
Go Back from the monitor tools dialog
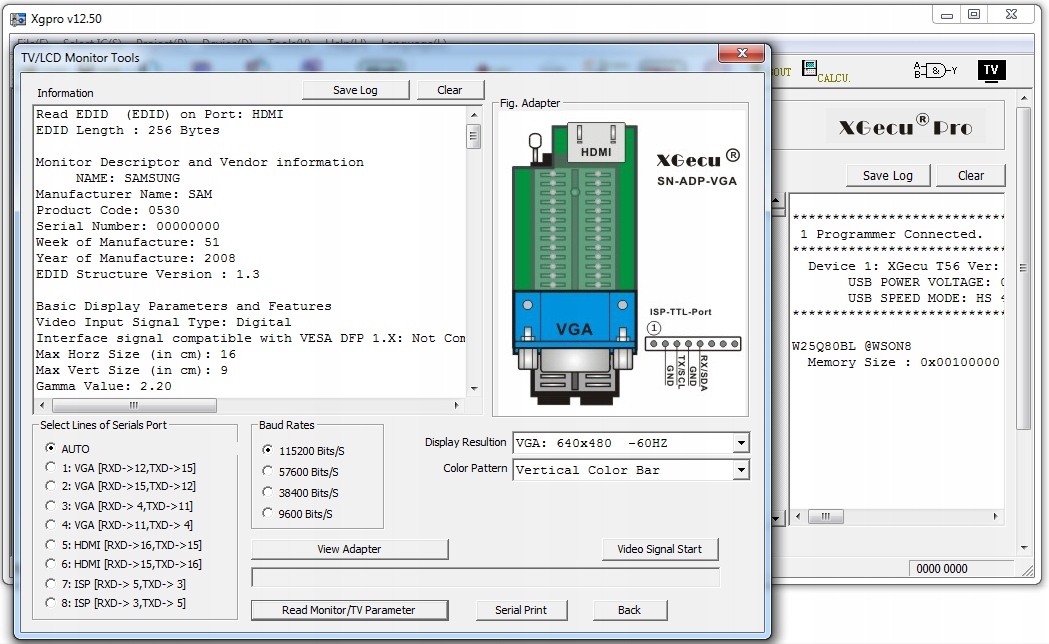pyautogui.click(x=629, y=610)
